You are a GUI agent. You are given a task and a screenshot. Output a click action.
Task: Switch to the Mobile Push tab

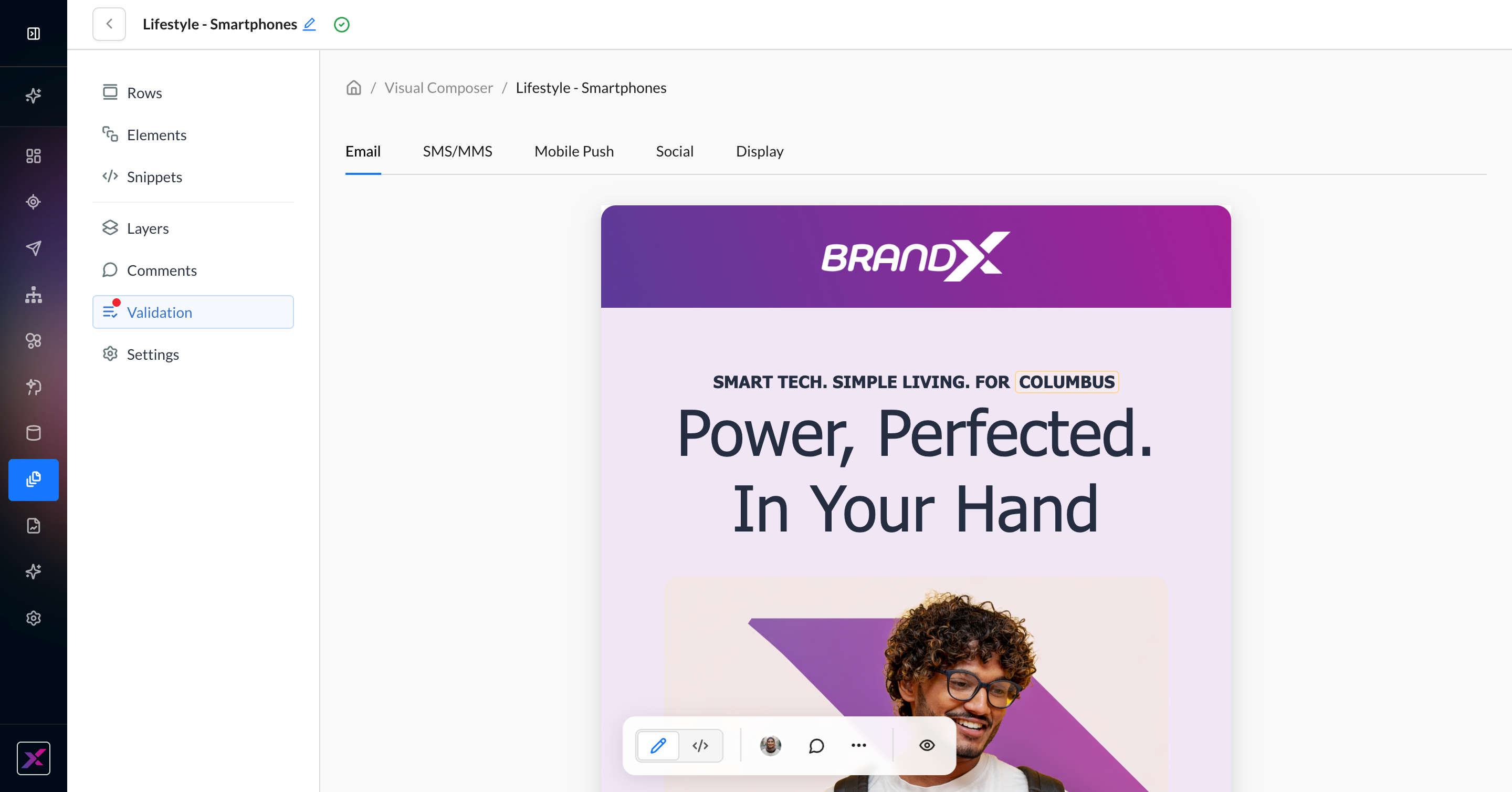[x=574, y=151]
